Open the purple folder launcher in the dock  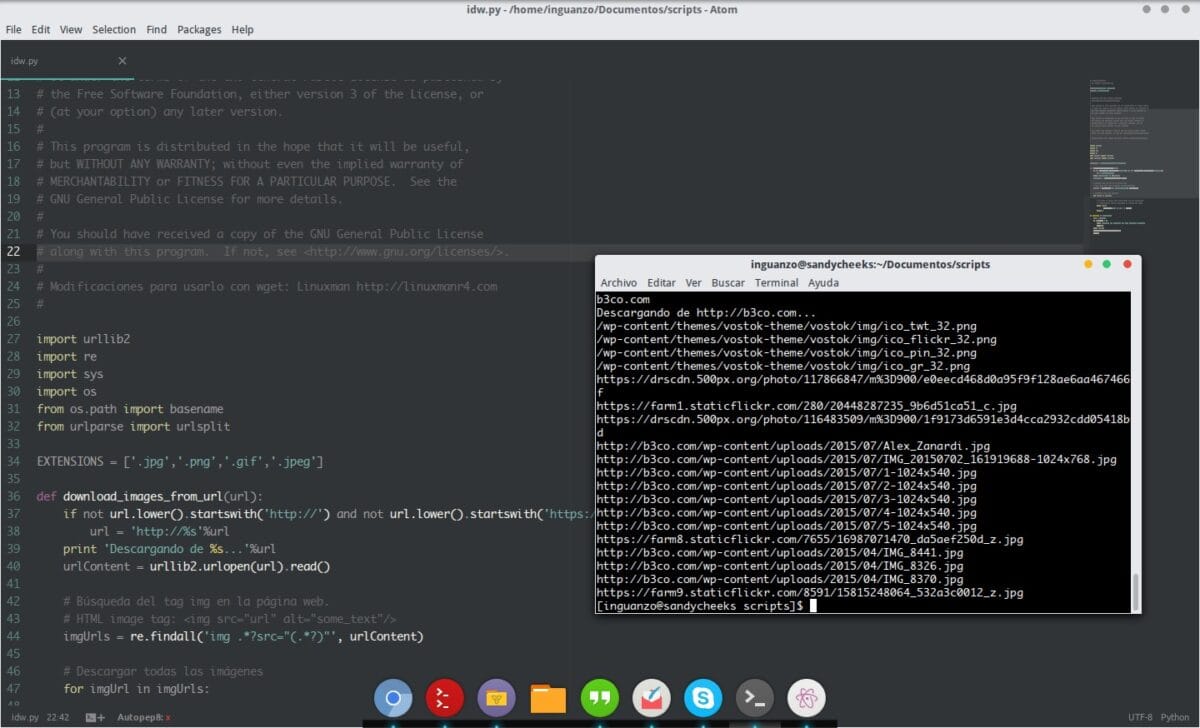point(497,698)
